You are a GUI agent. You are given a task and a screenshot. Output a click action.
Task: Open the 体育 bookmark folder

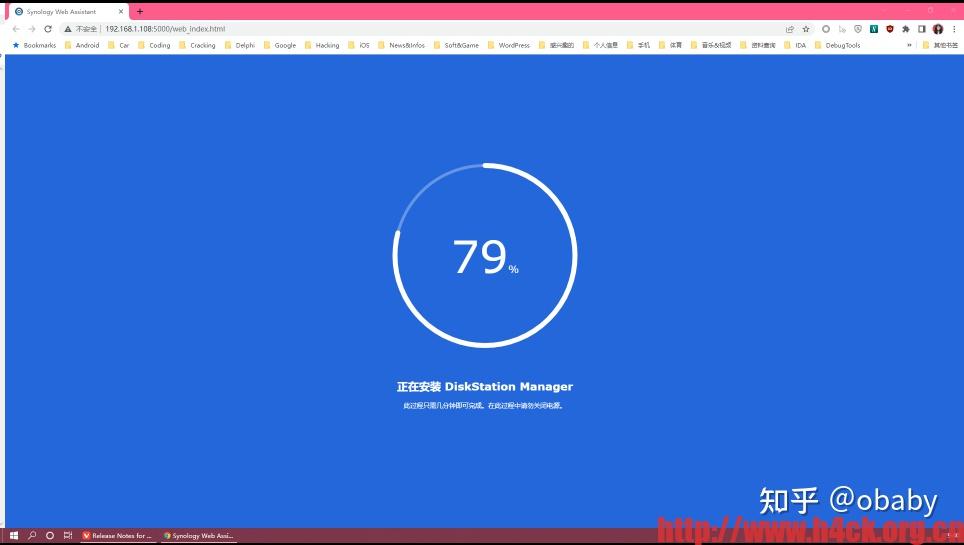coord(670,45)
